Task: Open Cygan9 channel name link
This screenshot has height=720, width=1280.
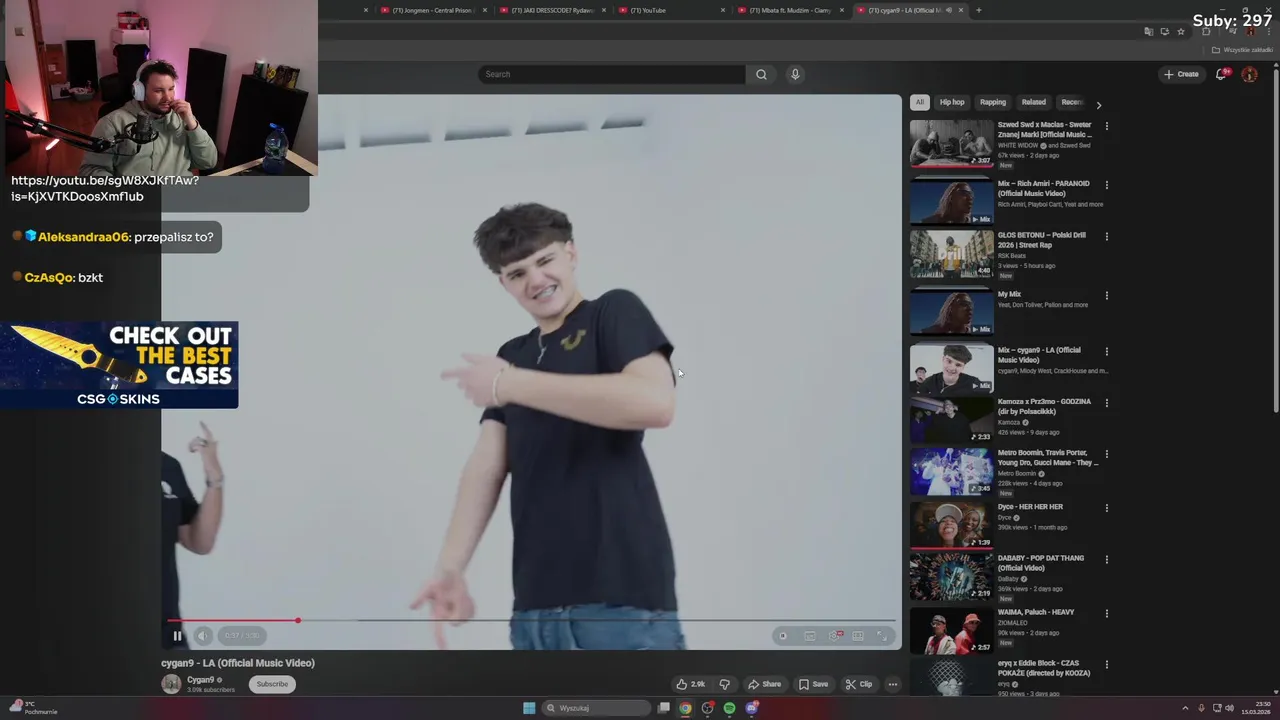Action: (200, 680)
